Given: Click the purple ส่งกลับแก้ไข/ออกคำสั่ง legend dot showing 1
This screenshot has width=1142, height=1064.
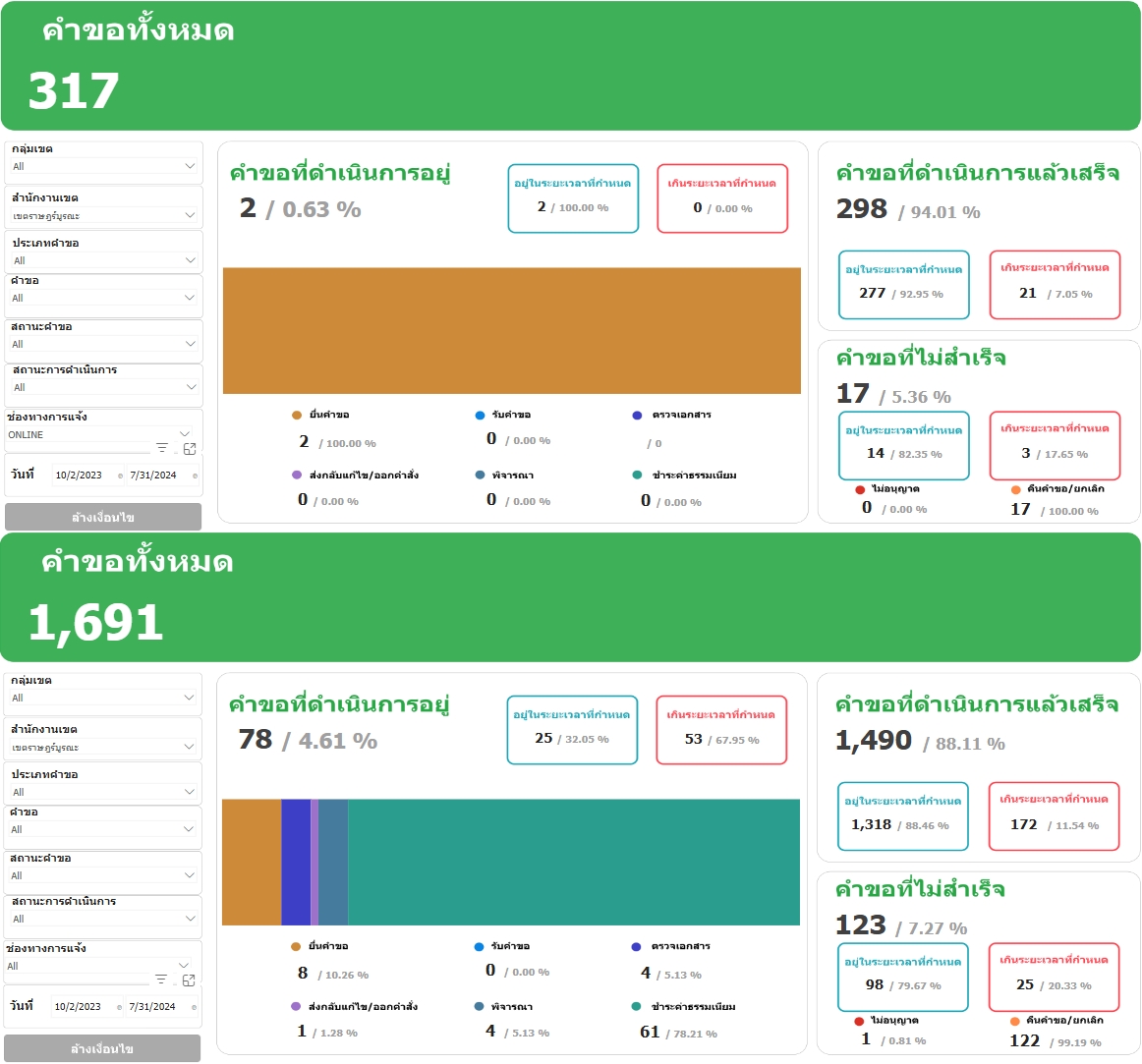Looking at the screenshot, I should (x=296, y=1007).
